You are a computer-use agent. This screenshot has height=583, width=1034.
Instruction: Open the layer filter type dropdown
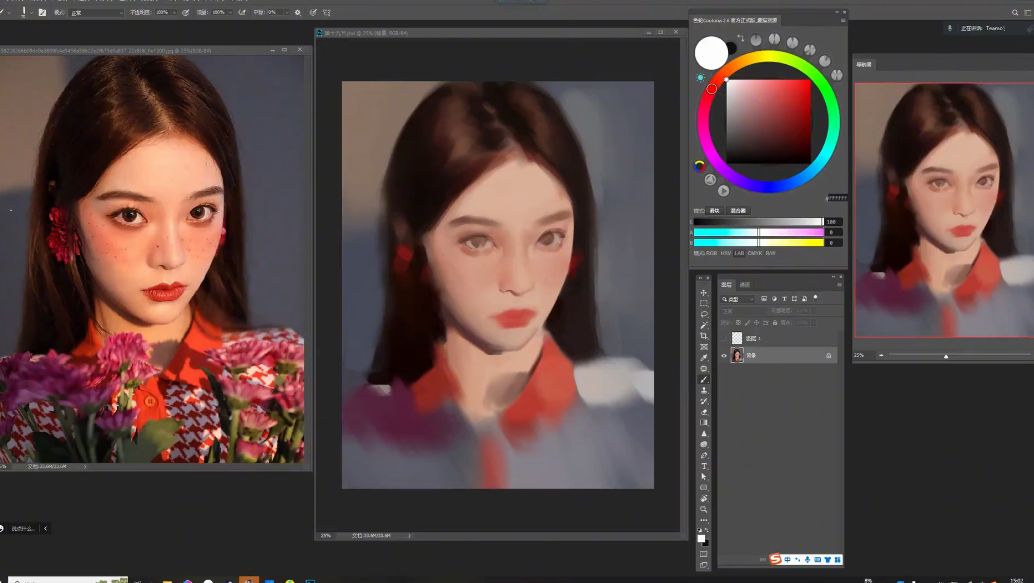(737, 299)
